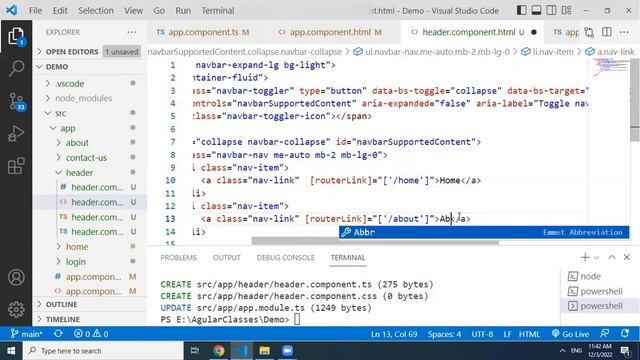Image resolution: width=640 pixels, height=360 pixels.
Task: Open the Selection menu
Action: tap(96, 11)
